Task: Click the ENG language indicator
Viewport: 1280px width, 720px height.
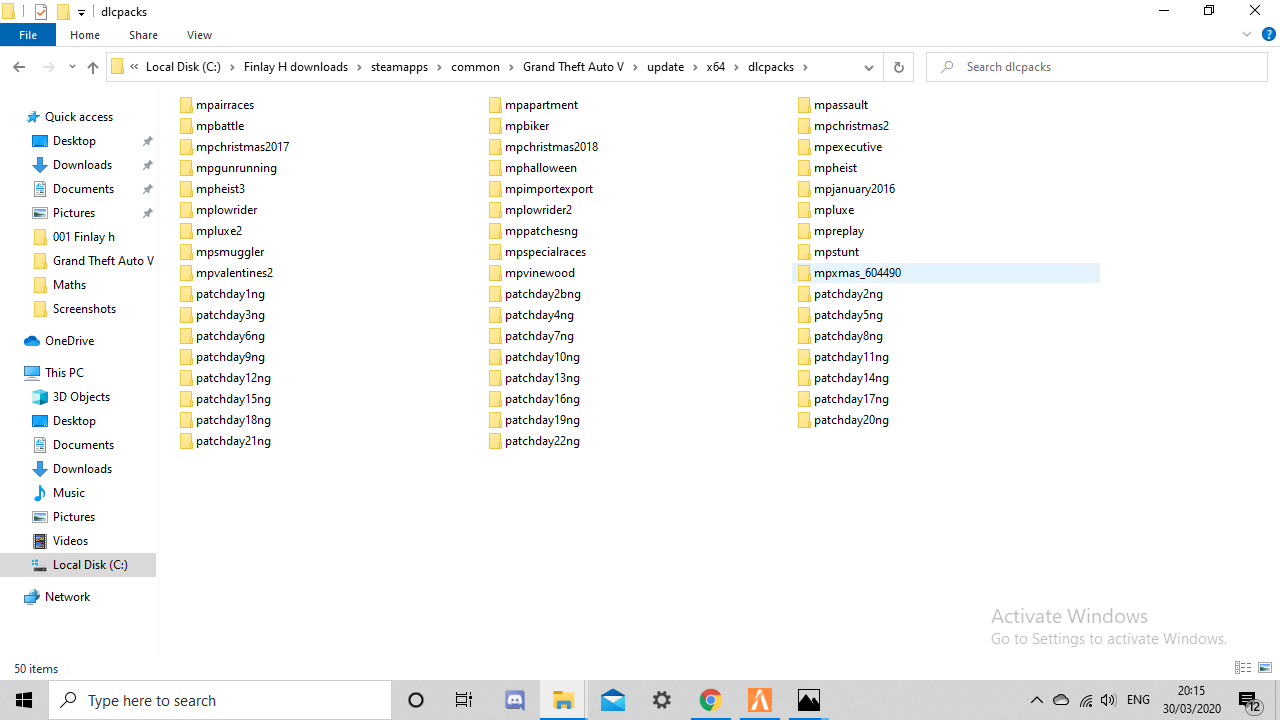Action: (1138, 700)
